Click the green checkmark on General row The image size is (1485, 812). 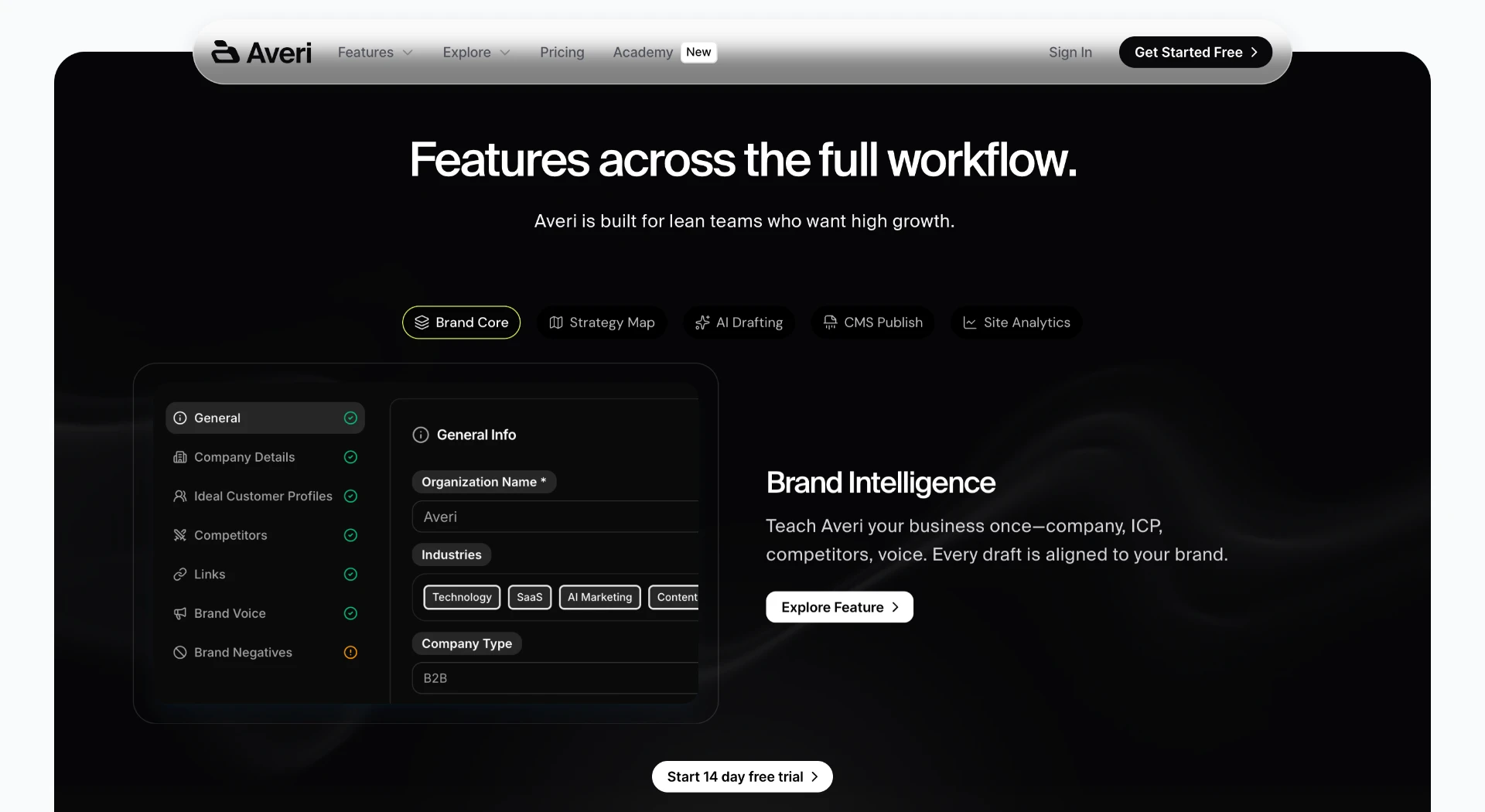pos(350,418)
